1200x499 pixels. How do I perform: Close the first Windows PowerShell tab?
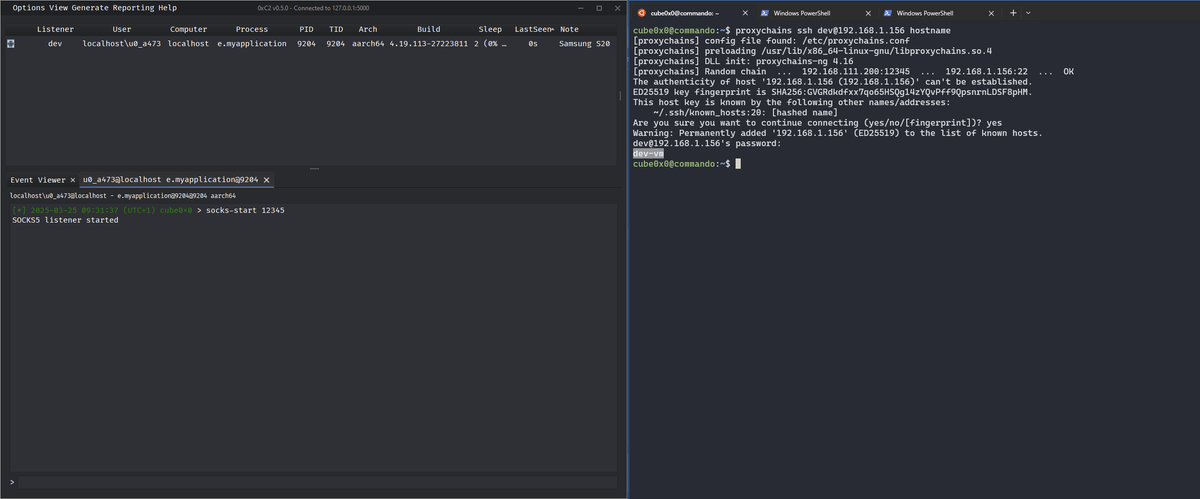click(x=868, y=13)
